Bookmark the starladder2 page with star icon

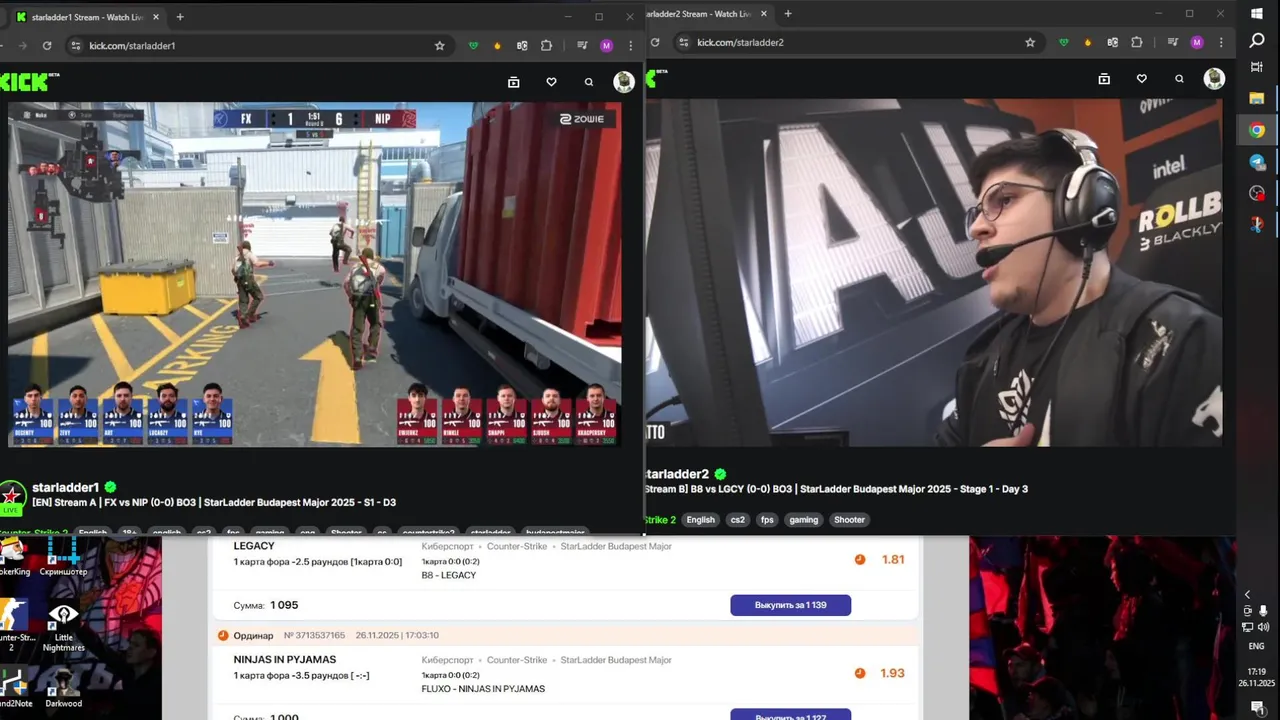coord(1030,42)
